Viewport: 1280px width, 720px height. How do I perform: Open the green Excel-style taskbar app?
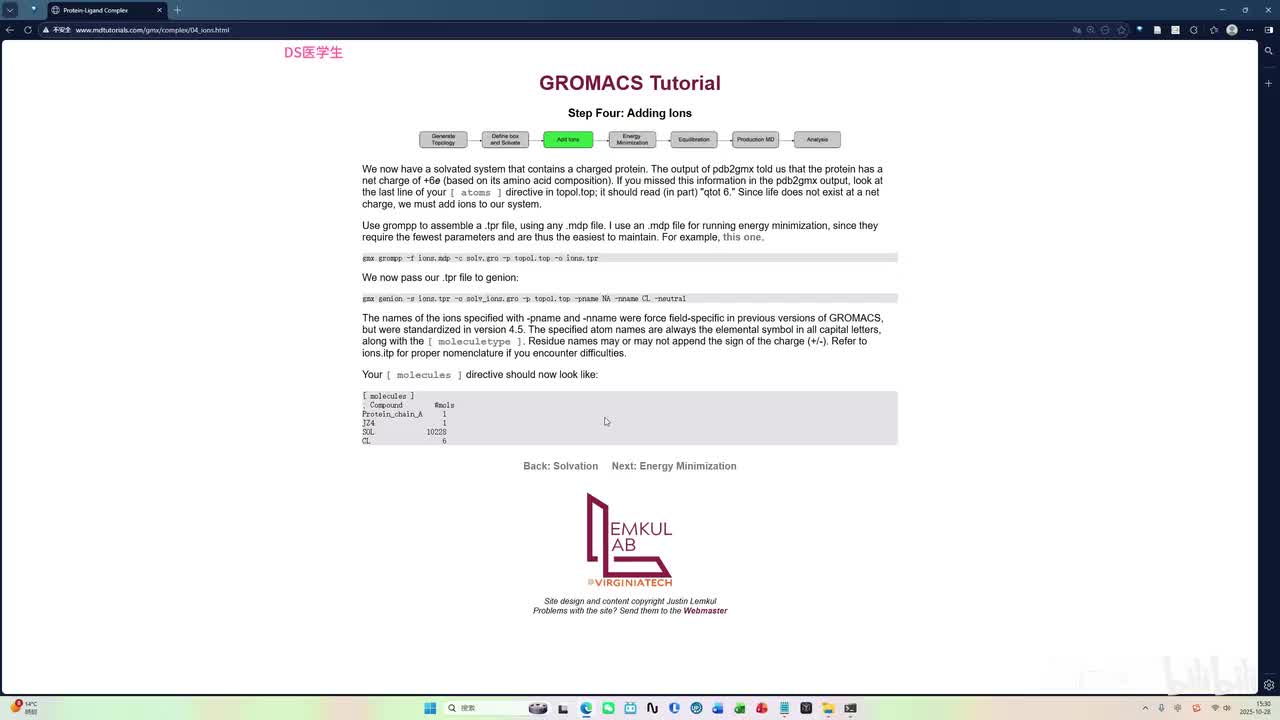(x=740, y=708)
